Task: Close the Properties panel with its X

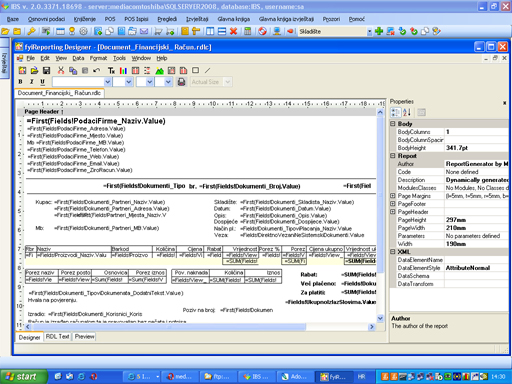Action: (505, 103)
